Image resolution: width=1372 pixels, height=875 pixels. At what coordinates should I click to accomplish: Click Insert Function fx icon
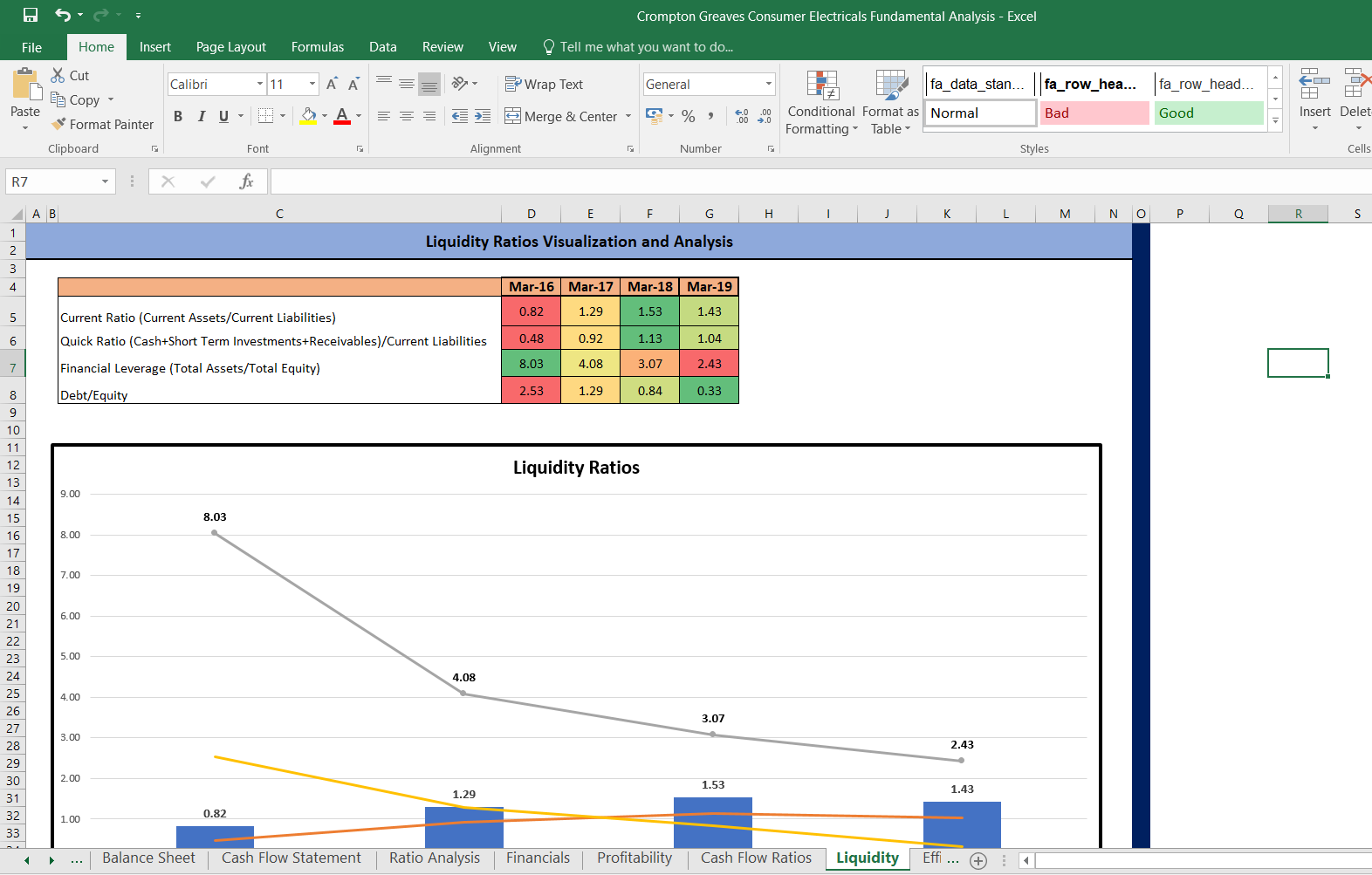pyautogui.click(x=246, y=181)
